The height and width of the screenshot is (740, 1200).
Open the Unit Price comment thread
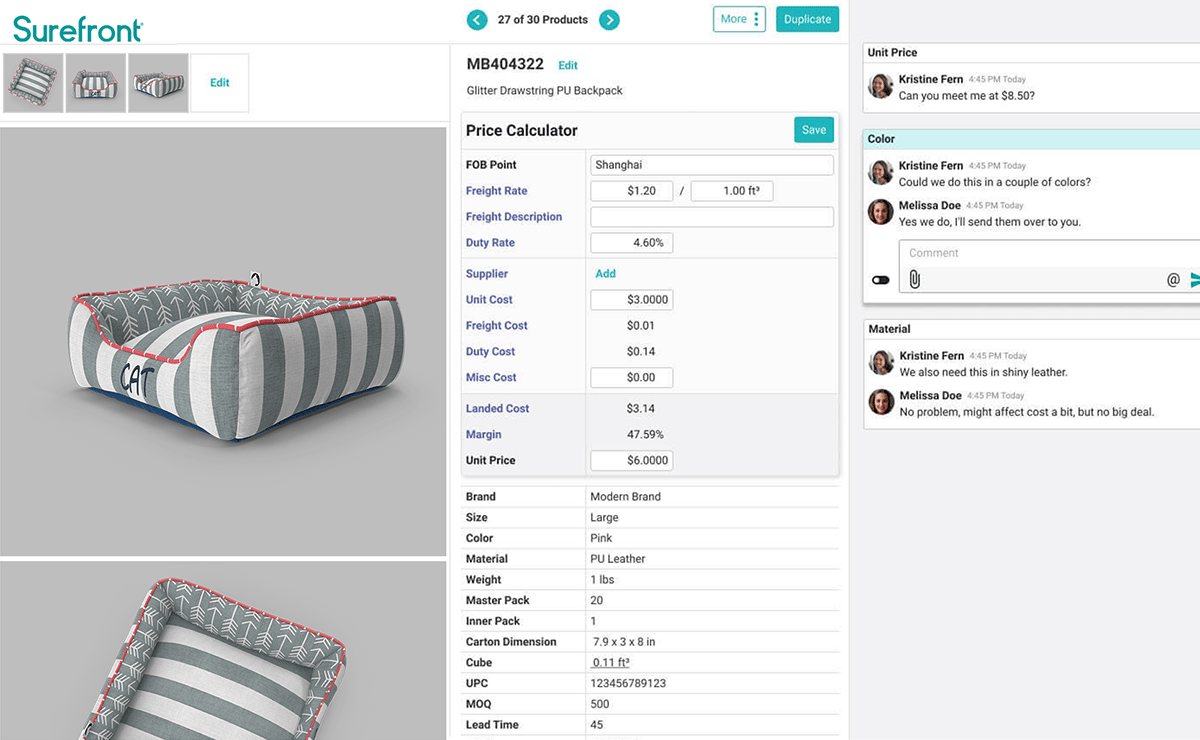[x=1030, y=53]
